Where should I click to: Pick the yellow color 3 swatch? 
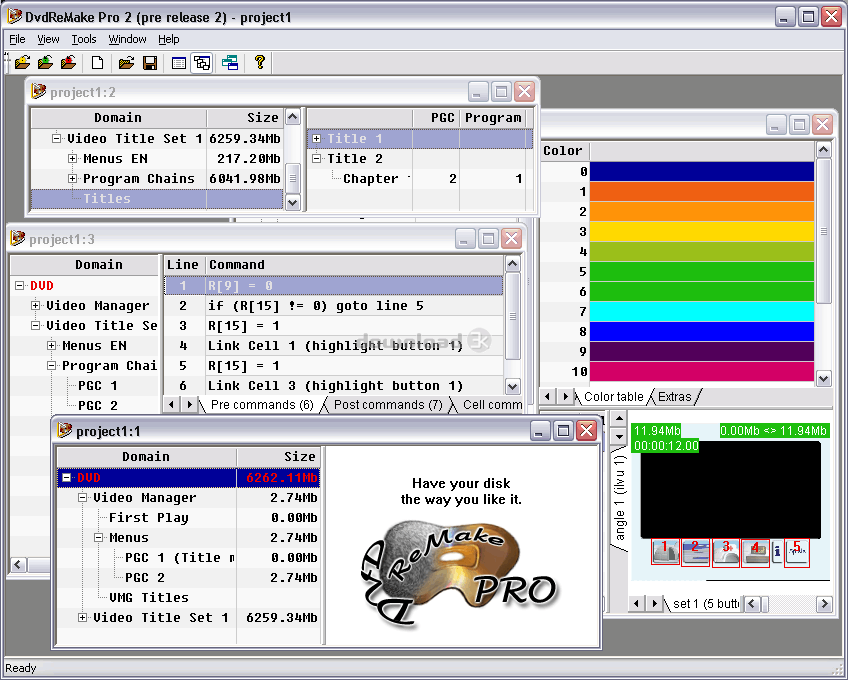point(701,232)
